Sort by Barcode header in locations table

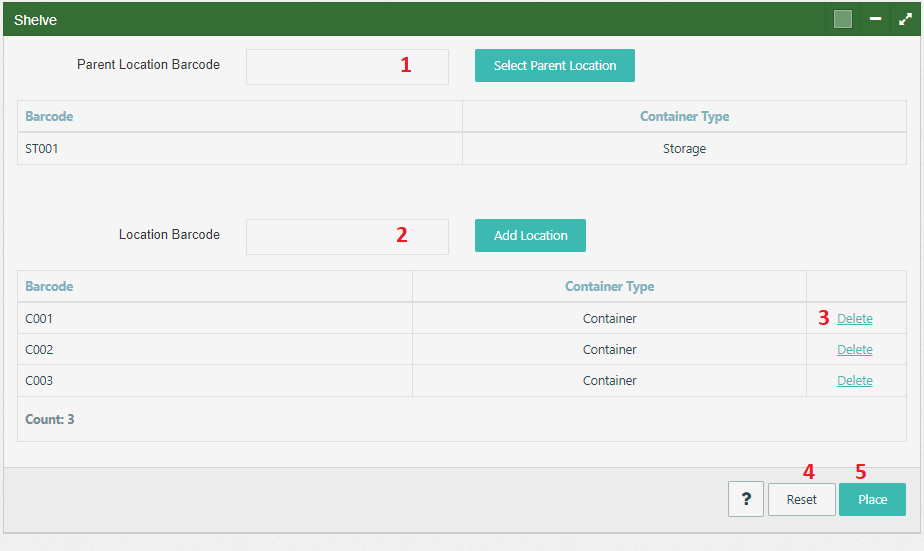point(49,286)
